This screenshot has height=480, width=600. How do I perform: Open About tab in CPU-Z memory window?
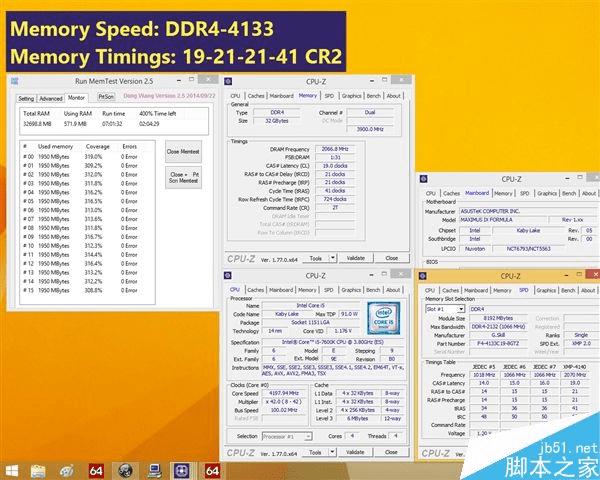click(393, 96)
